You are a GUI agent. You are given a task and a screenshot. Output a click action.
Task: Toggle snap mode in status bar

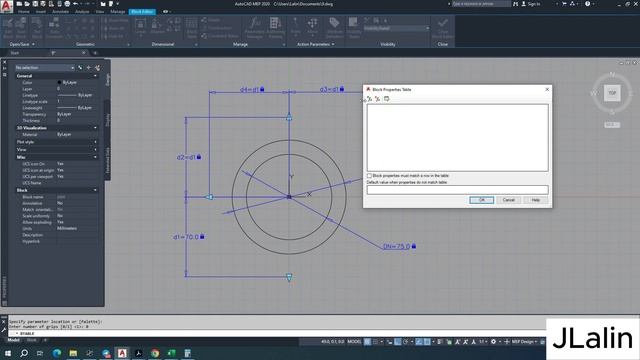pyautogui.click(x=376, y=342)
